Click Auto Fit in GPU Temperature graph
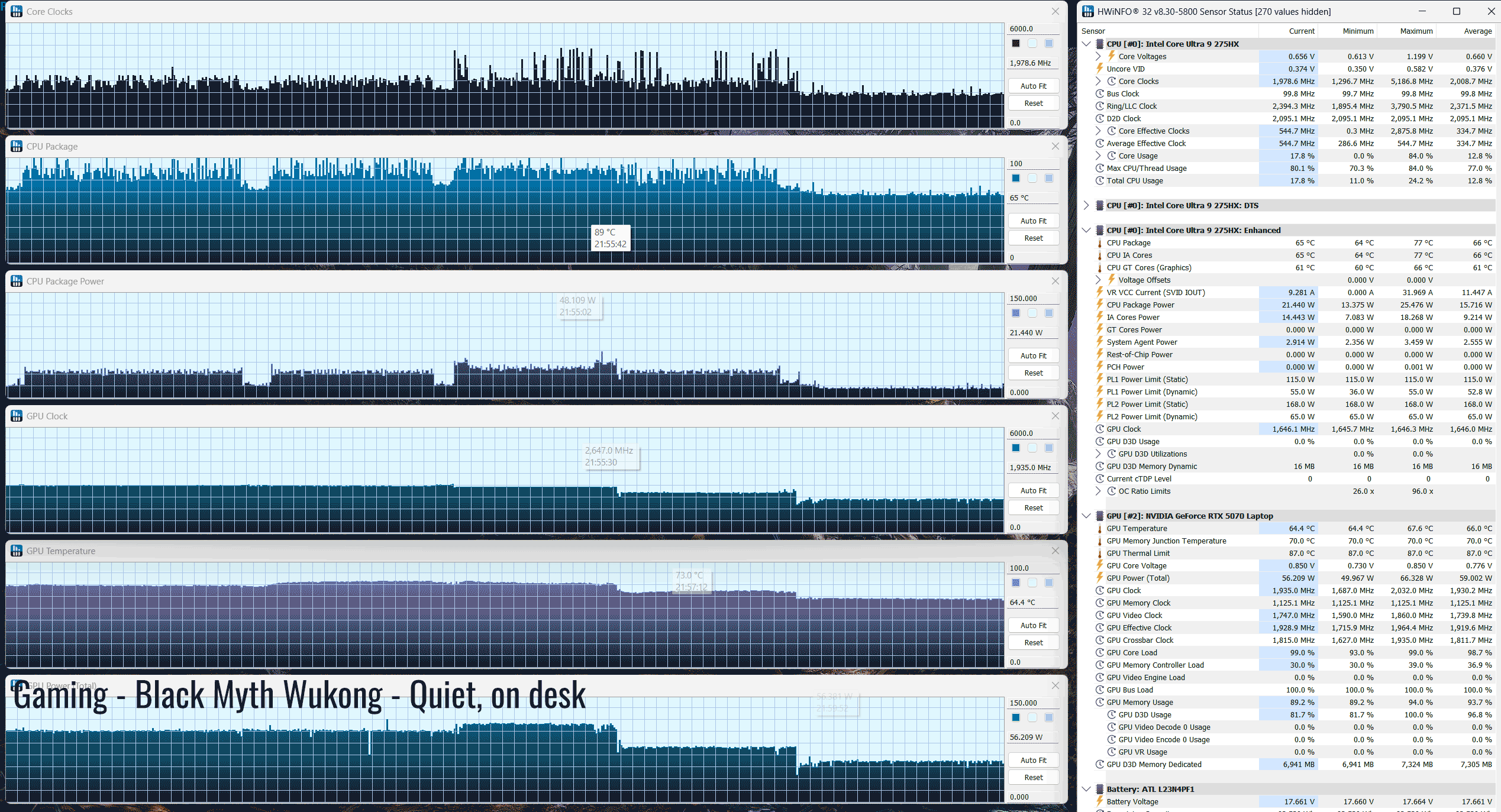 [x=1034, y=625]
